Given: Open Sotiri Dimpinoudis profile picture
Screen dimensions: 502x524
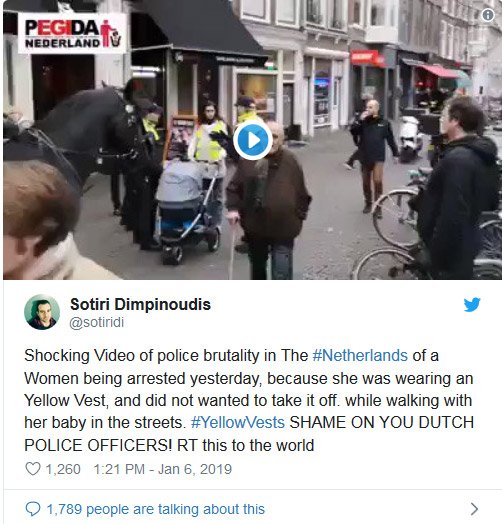Looking at the screenshot, I should click(x=42, y=312).
